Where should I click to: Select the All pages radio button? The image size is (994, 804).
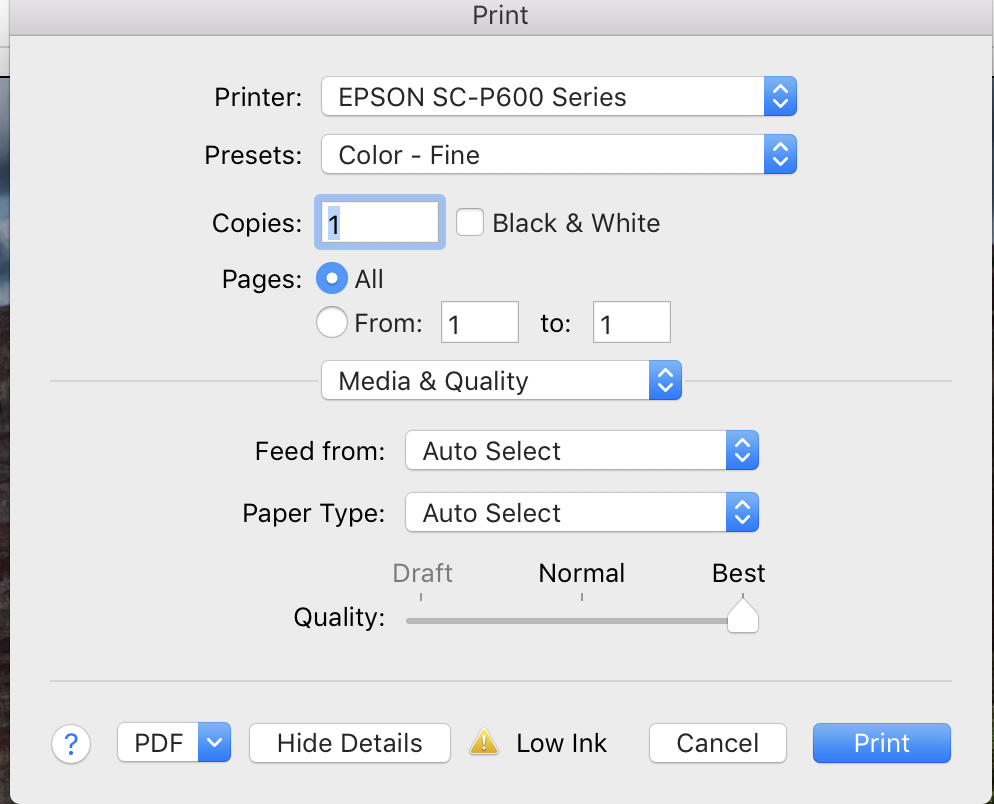pyautogui.click(x=331, y=278)
